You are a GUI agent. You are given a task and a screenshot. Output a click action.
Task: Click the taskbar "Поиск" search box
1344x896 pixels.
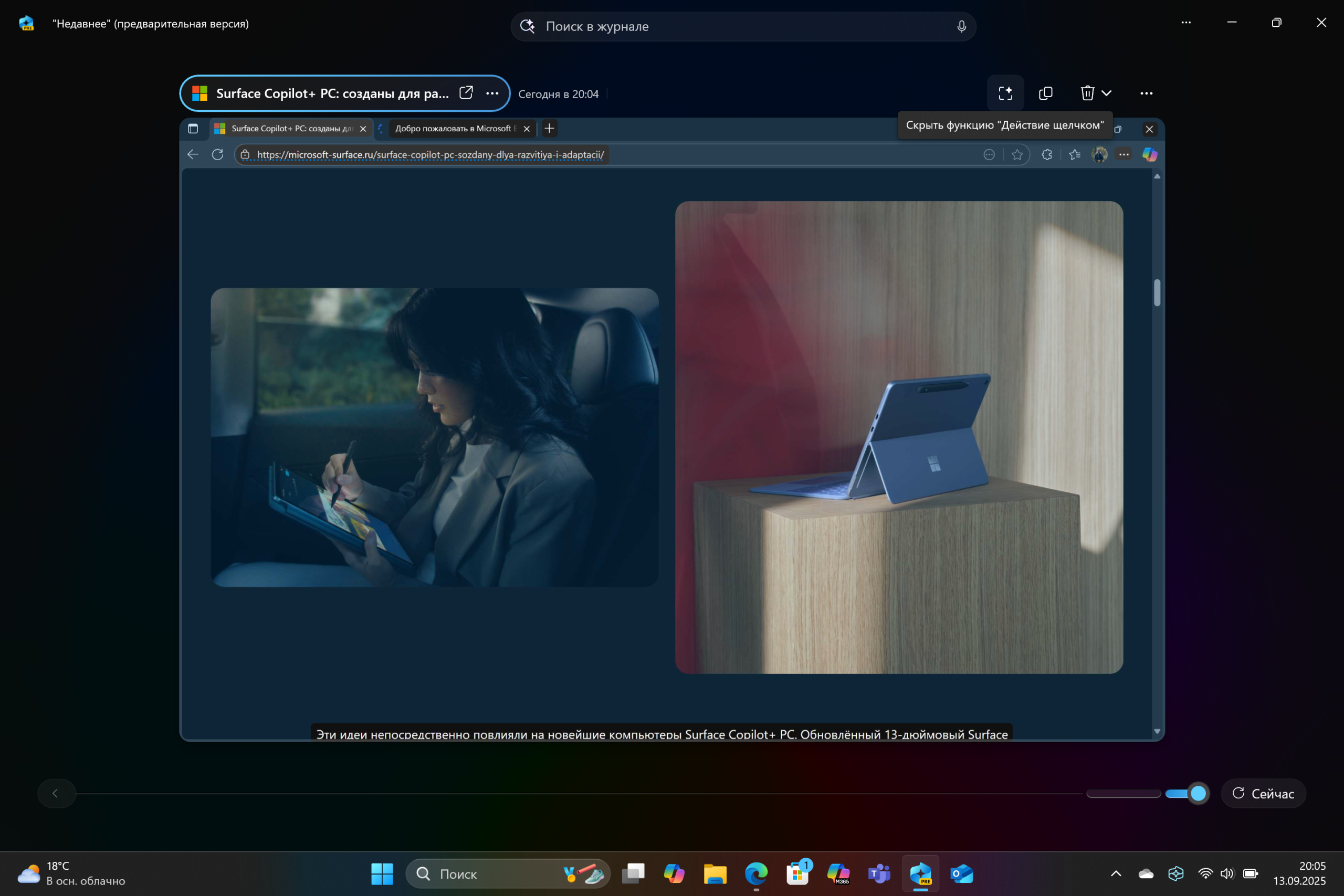508,874
